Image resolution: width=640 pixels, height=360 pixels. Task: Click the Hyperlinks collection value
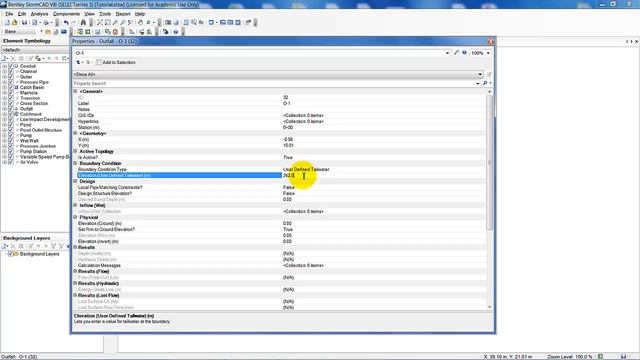303,122
